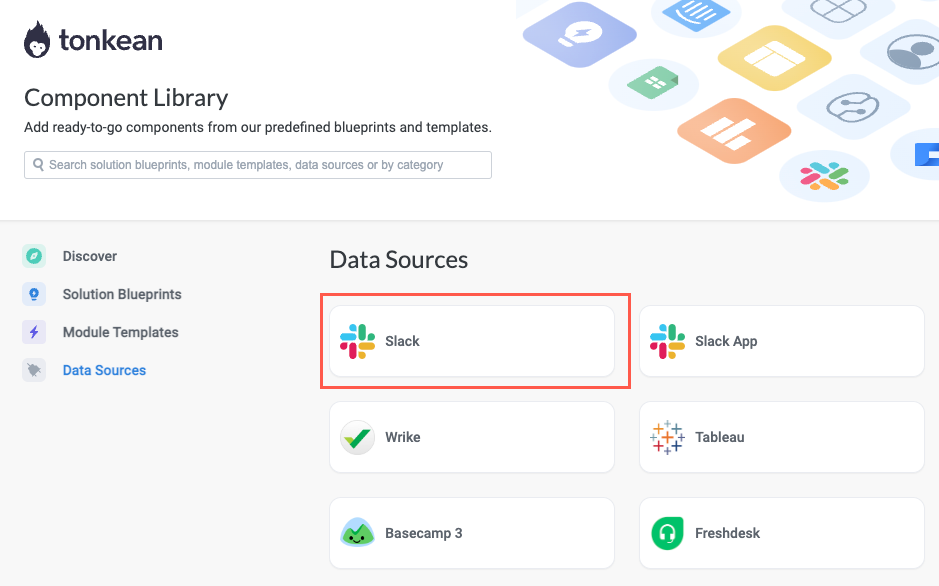Open the Freshdesk data source card
939x586 pixels.
pyautogui.click(x=781, y=533)
